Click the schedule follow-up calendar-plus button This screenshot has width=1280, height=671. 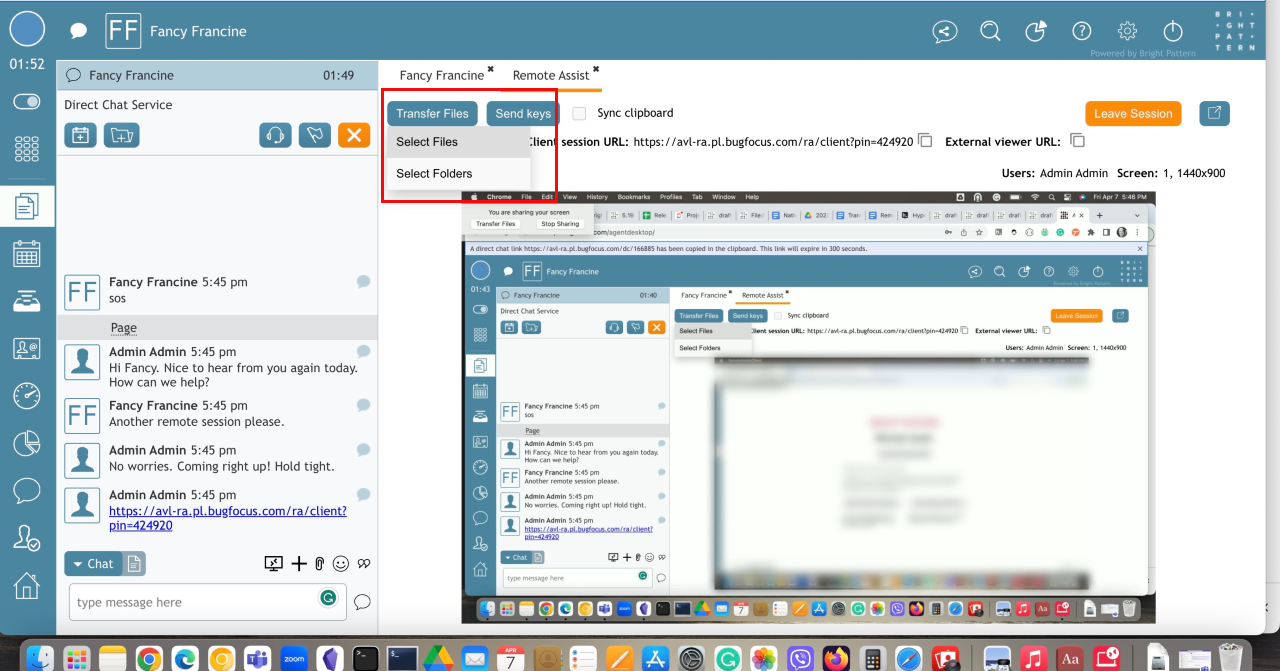point(81,135)
